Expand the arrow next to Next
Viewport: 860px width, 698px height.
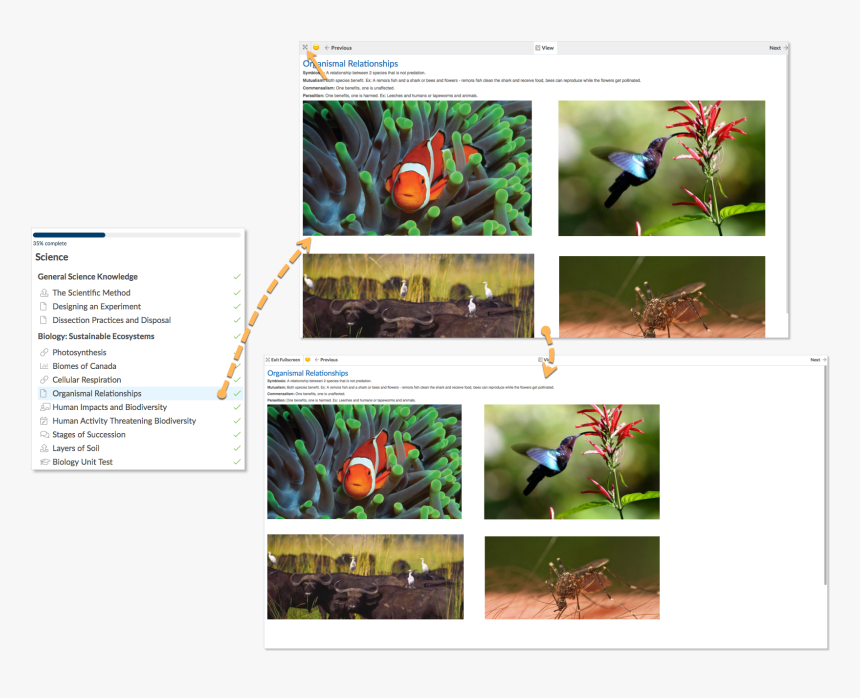(785, 47)
